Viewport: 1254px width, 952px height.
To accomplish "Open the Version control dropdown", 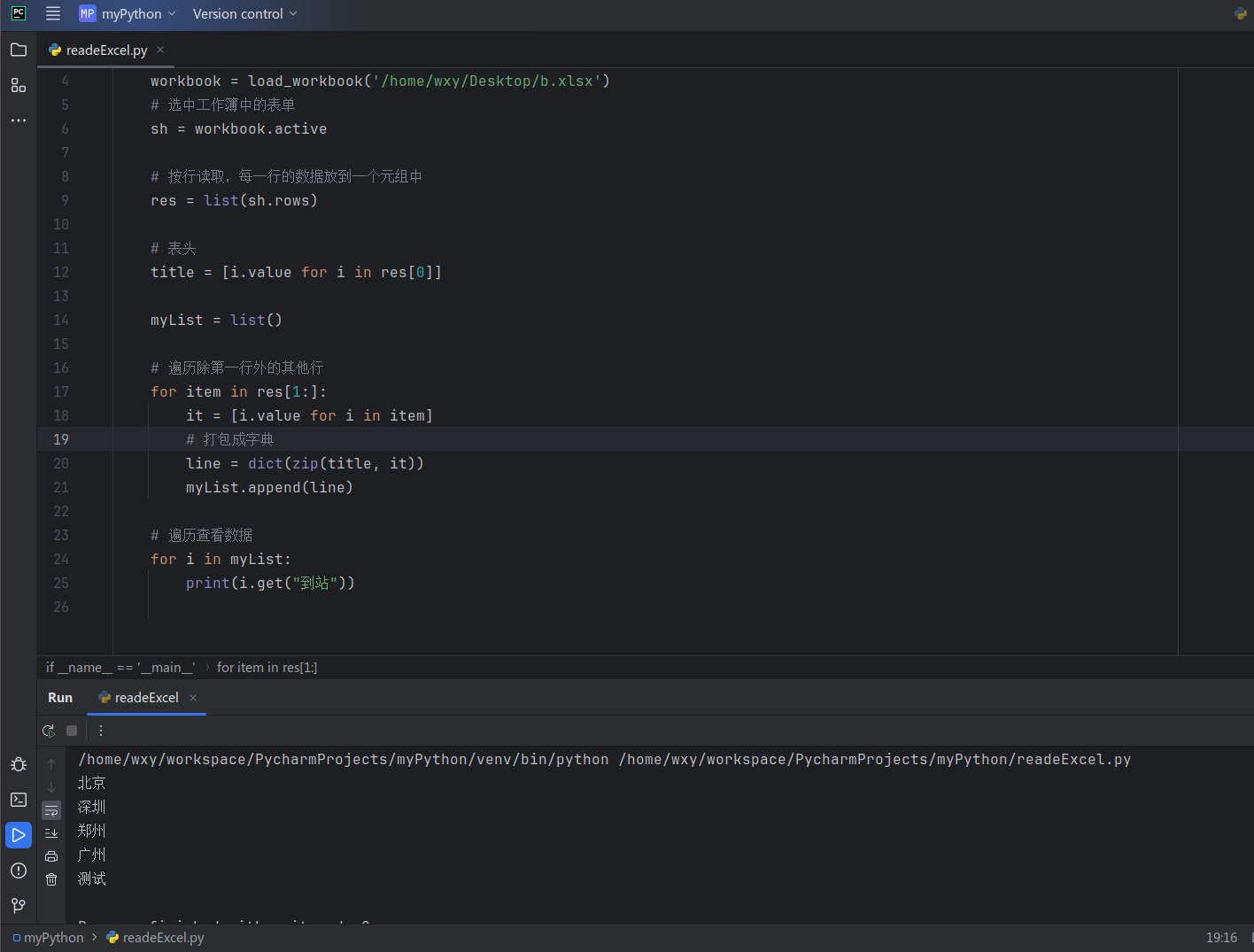I will (244, 14).
